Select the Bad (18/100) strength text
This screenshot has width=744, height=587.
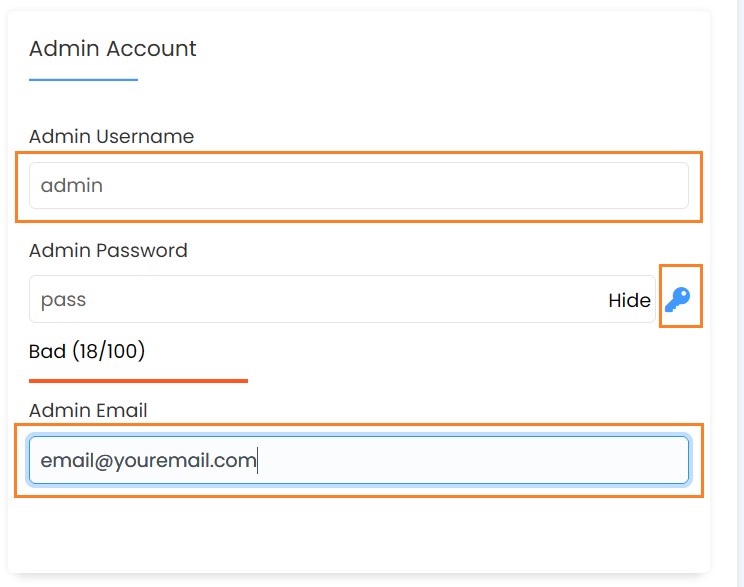point(87,351)
